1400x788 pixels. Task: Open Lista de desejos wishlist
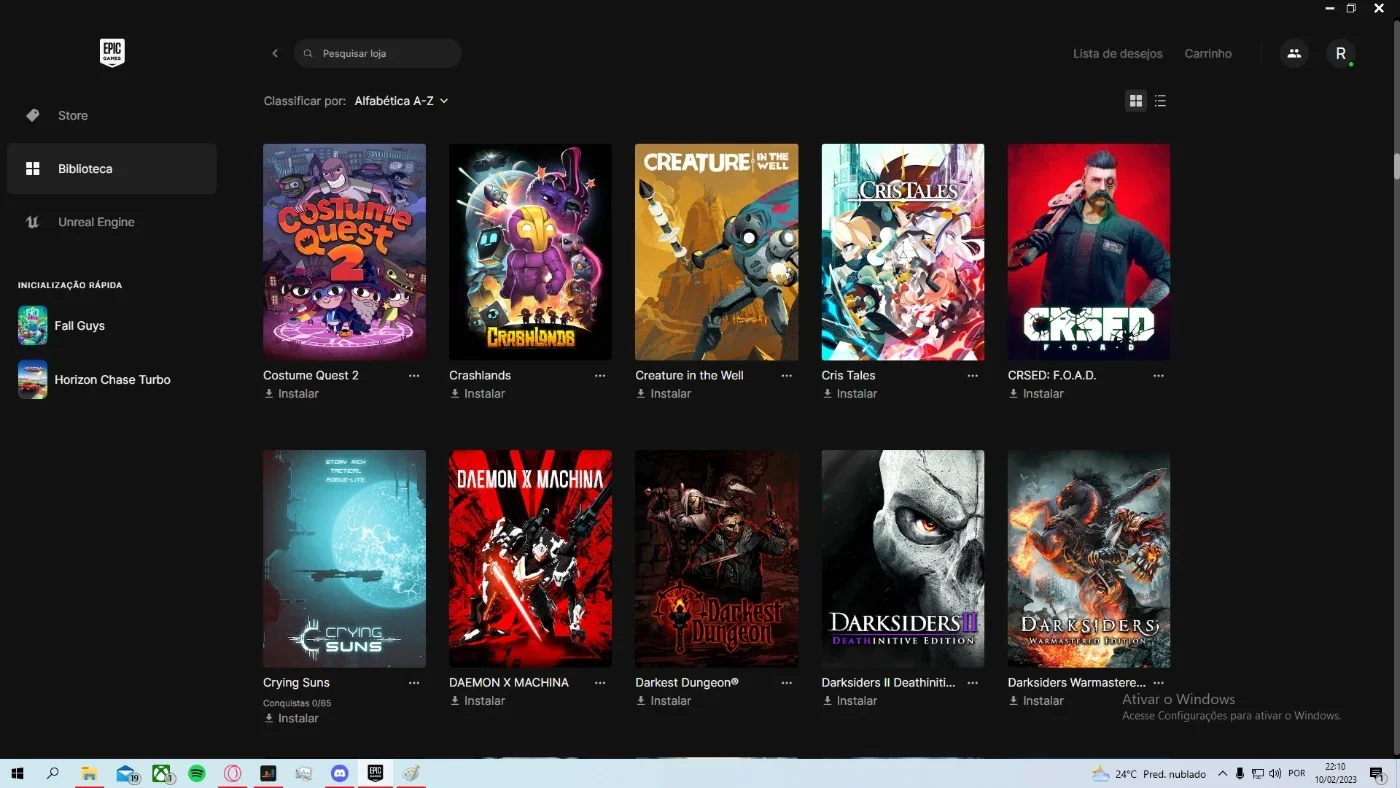point(1118,53)
